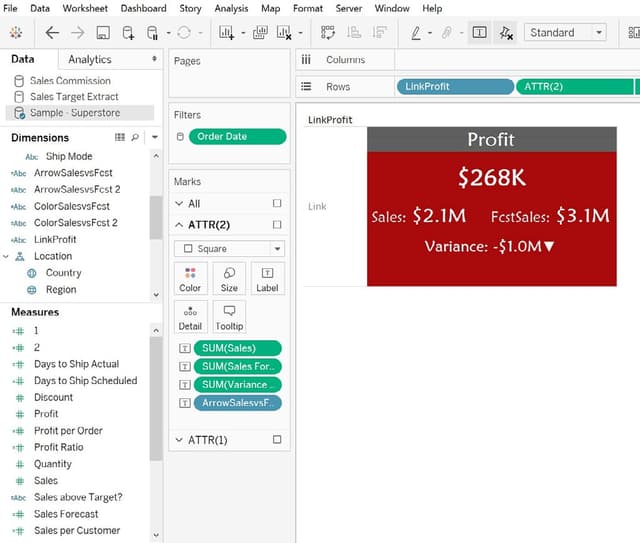Toggle the Show Mark Labels toolbar button

point(479,33)
